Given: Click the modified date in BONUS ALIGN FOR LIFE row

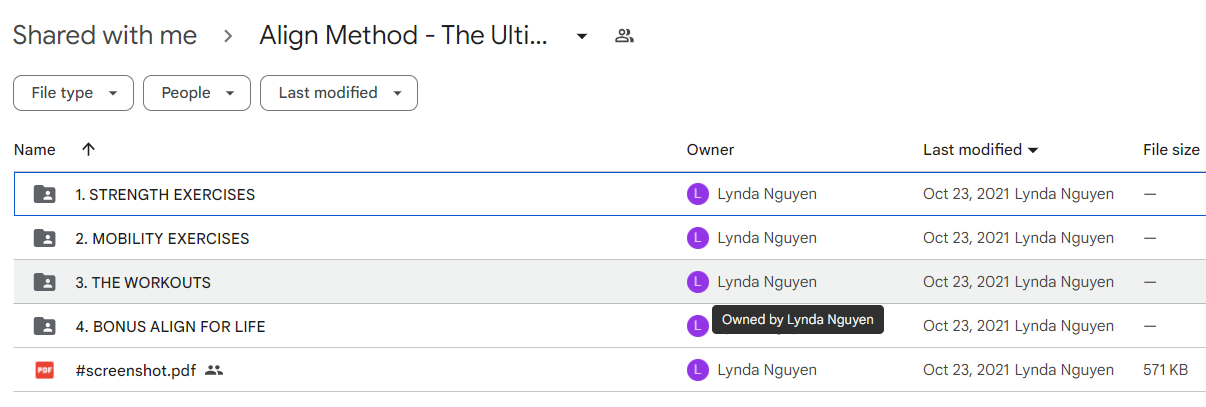Looking at the screenshot, I should pyautogui.click(x=1018, y=326).
